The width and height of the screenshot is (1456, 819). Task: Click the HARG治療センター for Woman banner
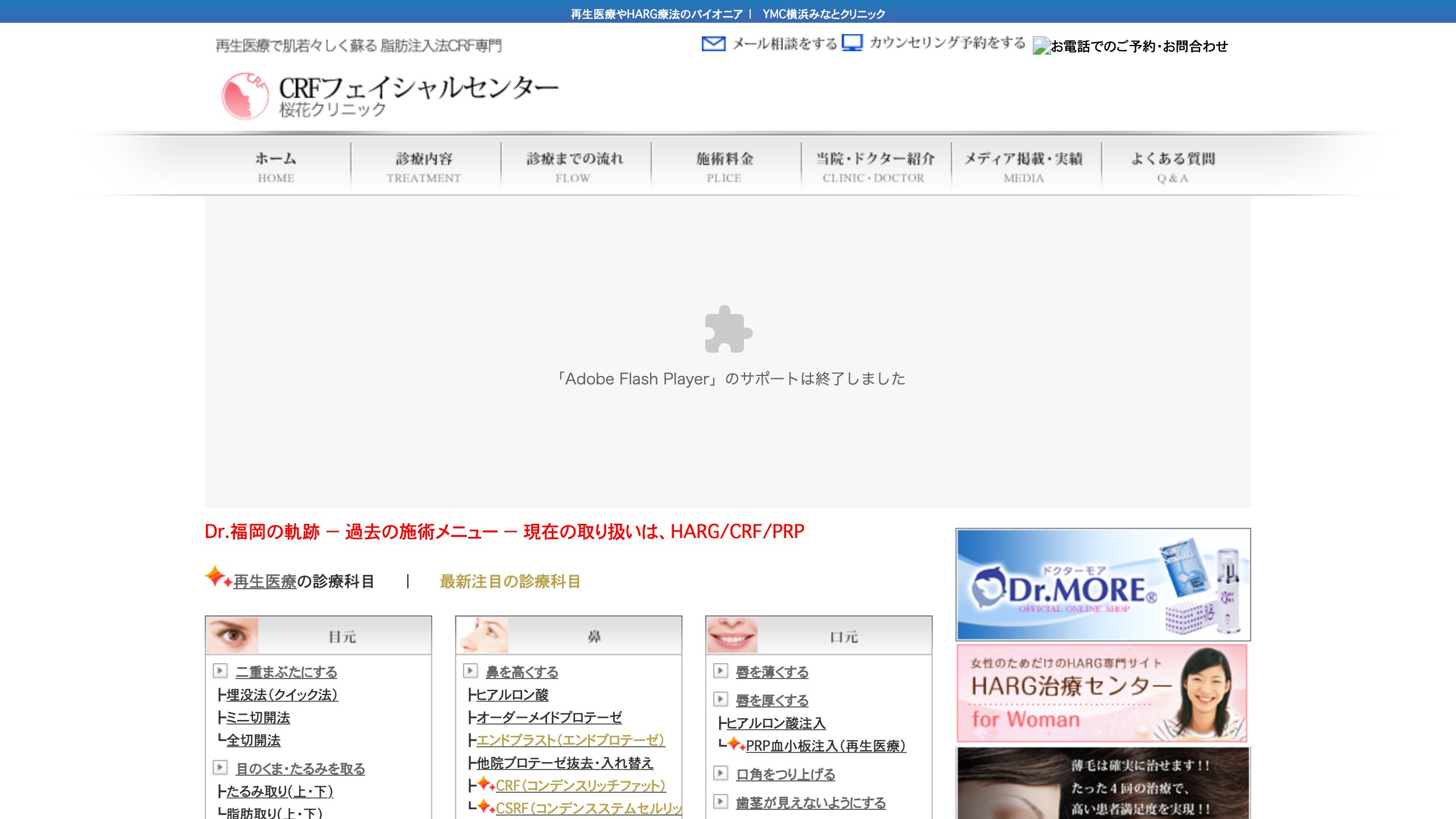(x=1102, y=693)
